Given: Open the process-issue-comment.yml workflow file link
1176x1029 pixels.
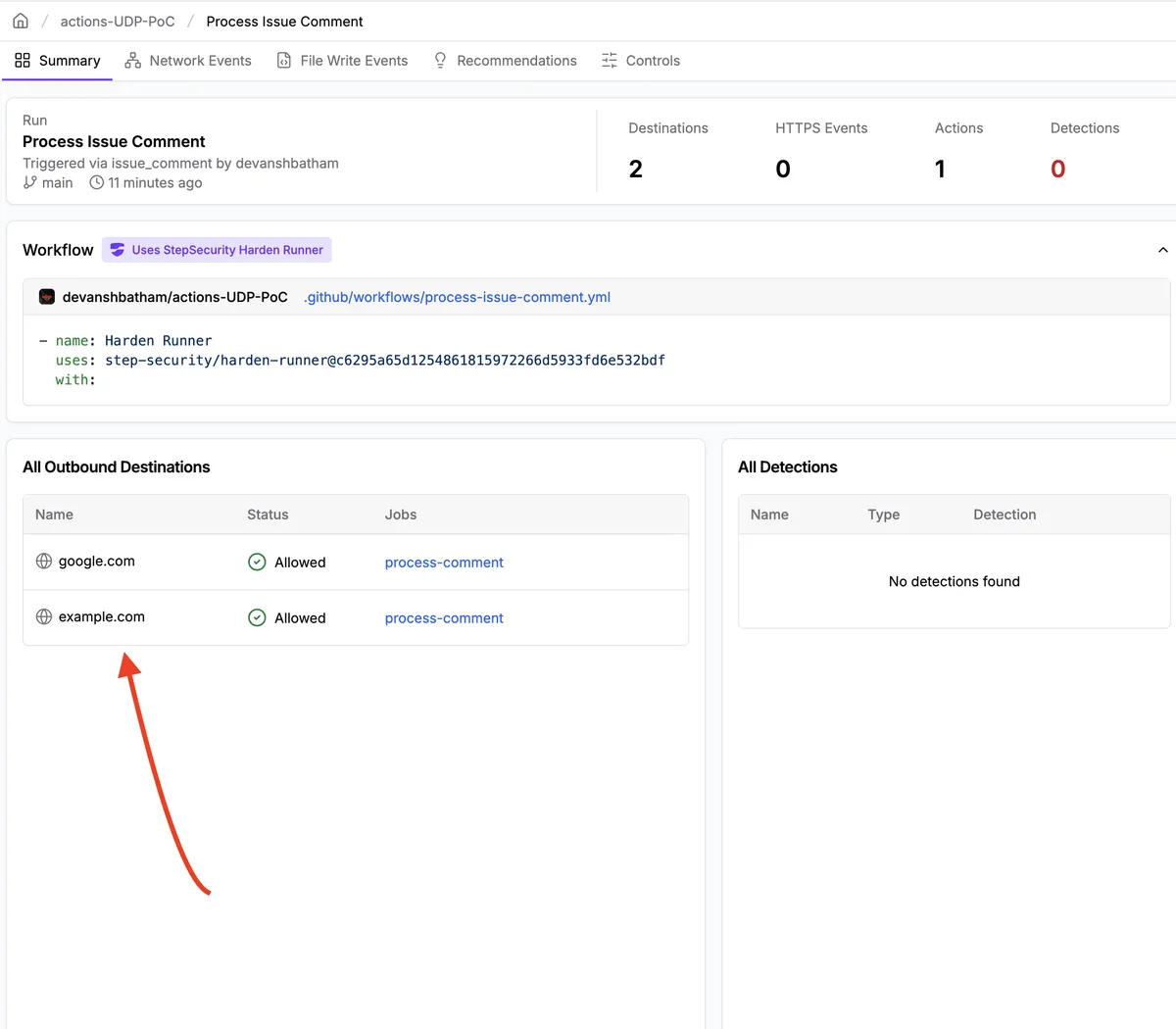Looking at the screenshot, I should pos(457,297).
